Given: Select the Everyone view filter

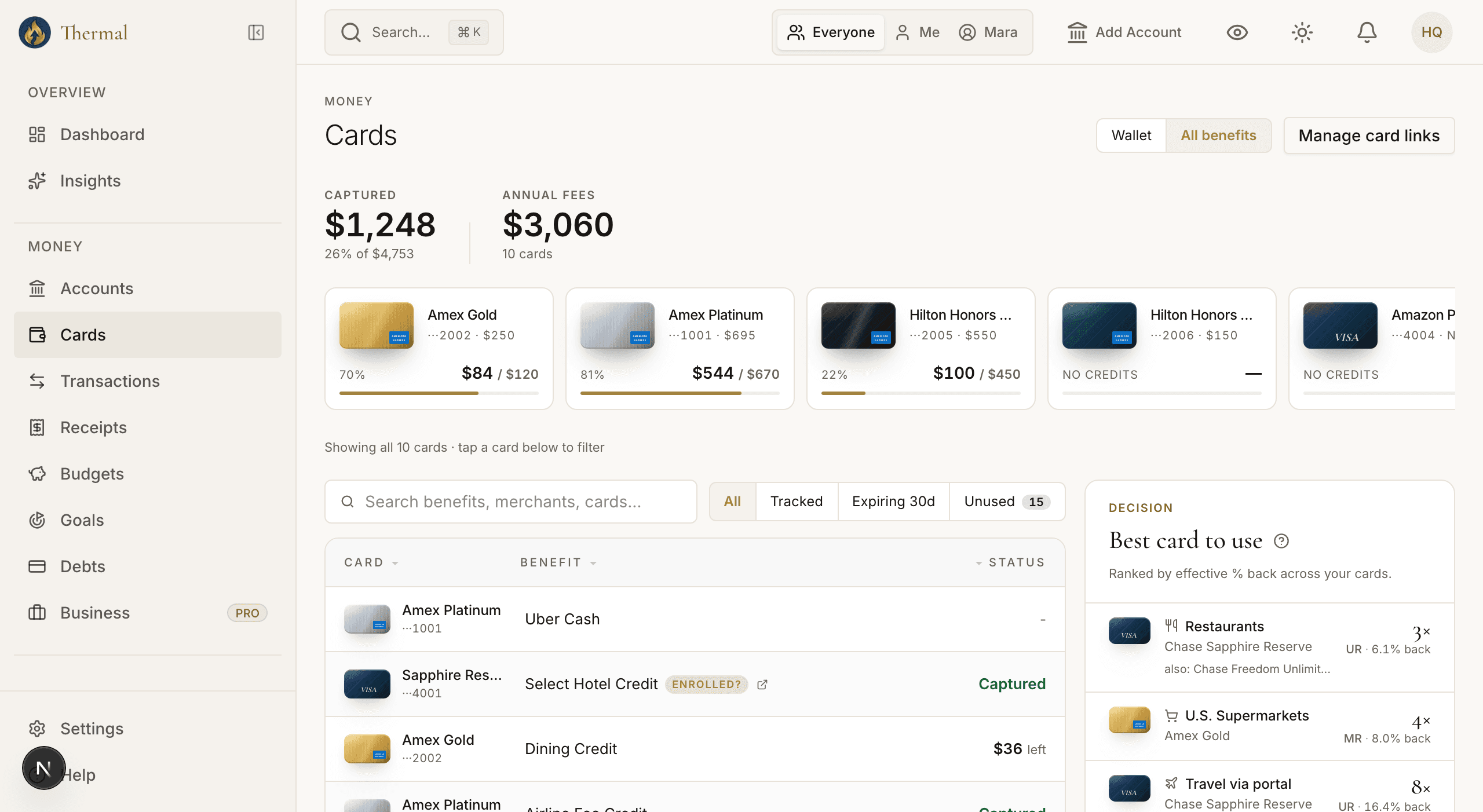Looking at the screenshot, I should tap(830, 32).
